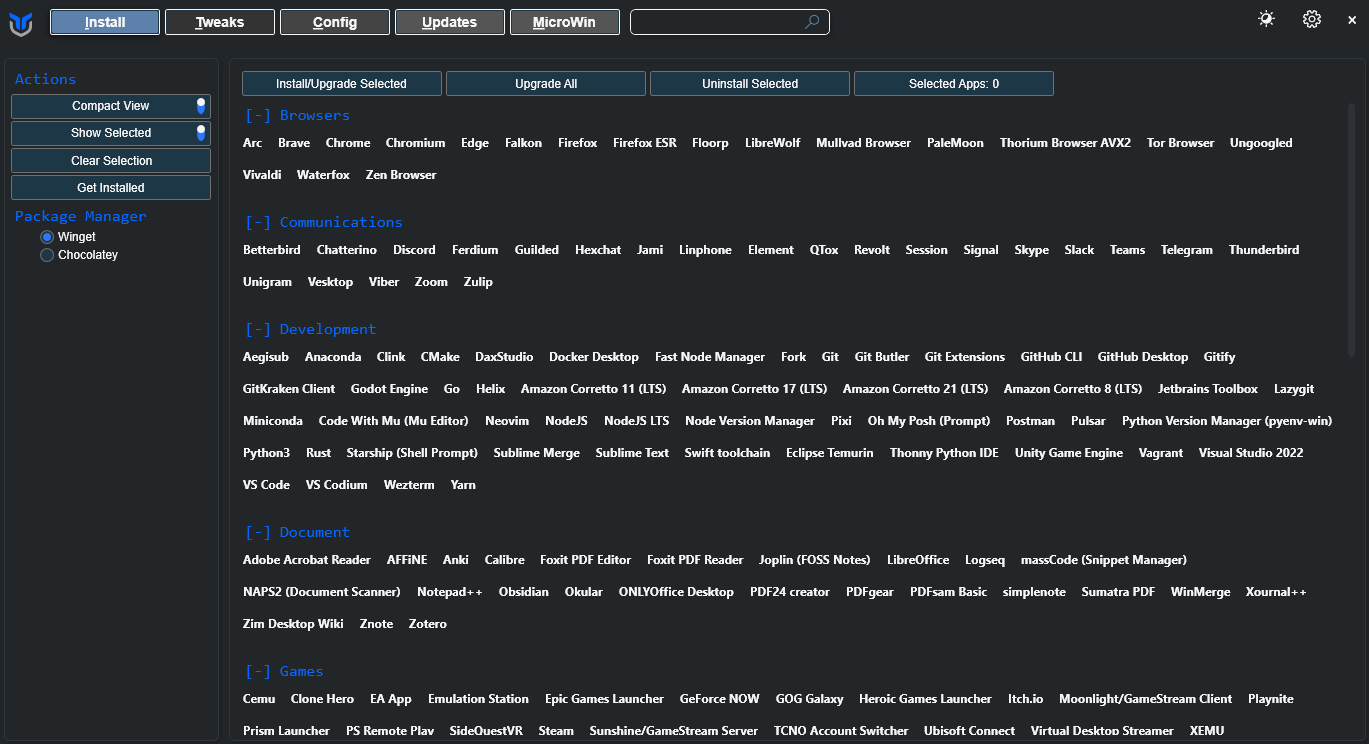Click the magnifier icon in search box
Image resolution: width=1369 pixels, height=744 pixels.
(812, 22)
